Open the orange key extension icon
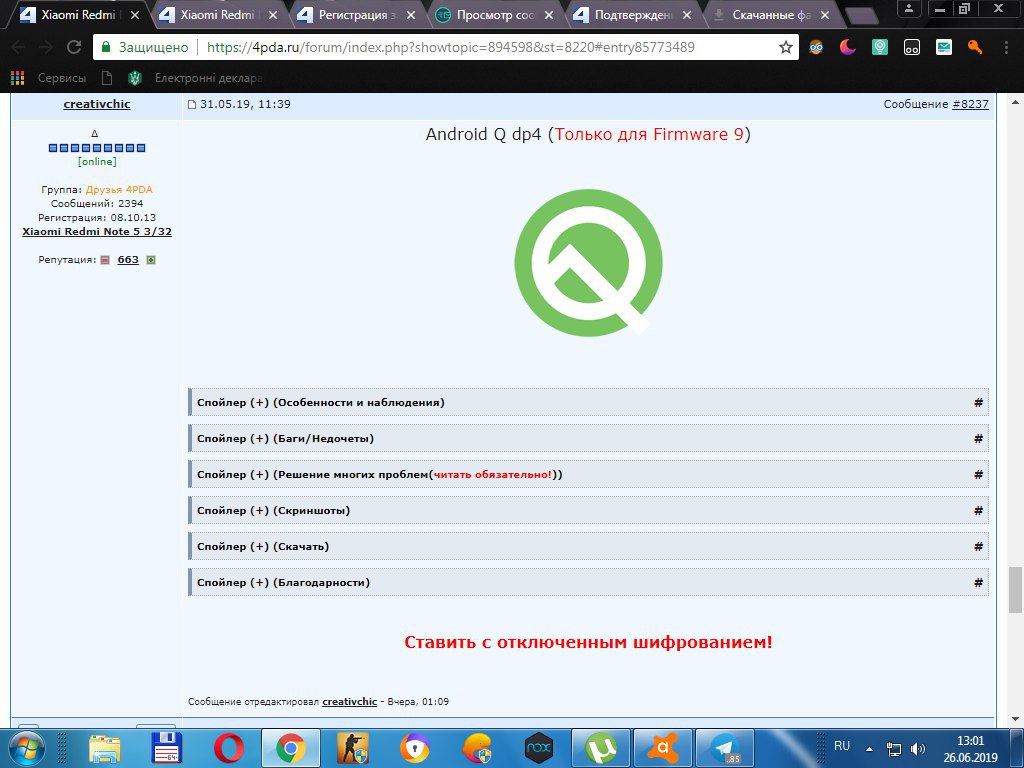 click(x=975, y=47)
